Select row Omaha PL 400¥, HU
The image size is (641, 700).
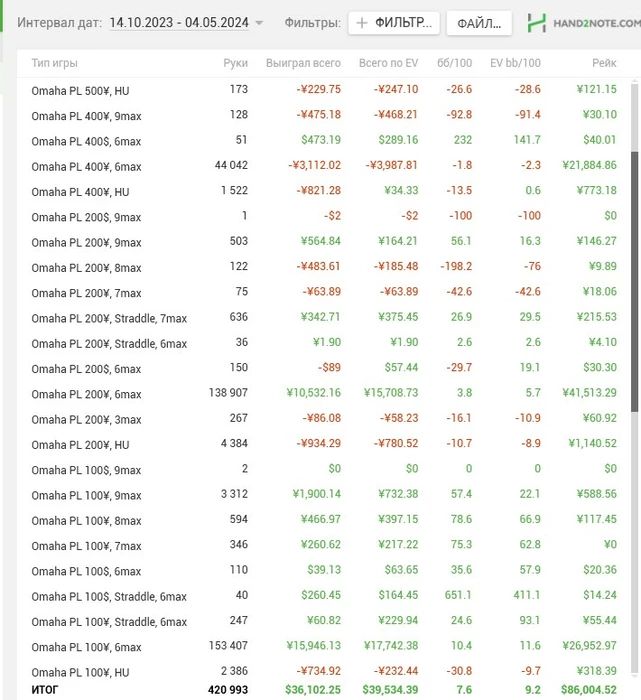point(324,192)
